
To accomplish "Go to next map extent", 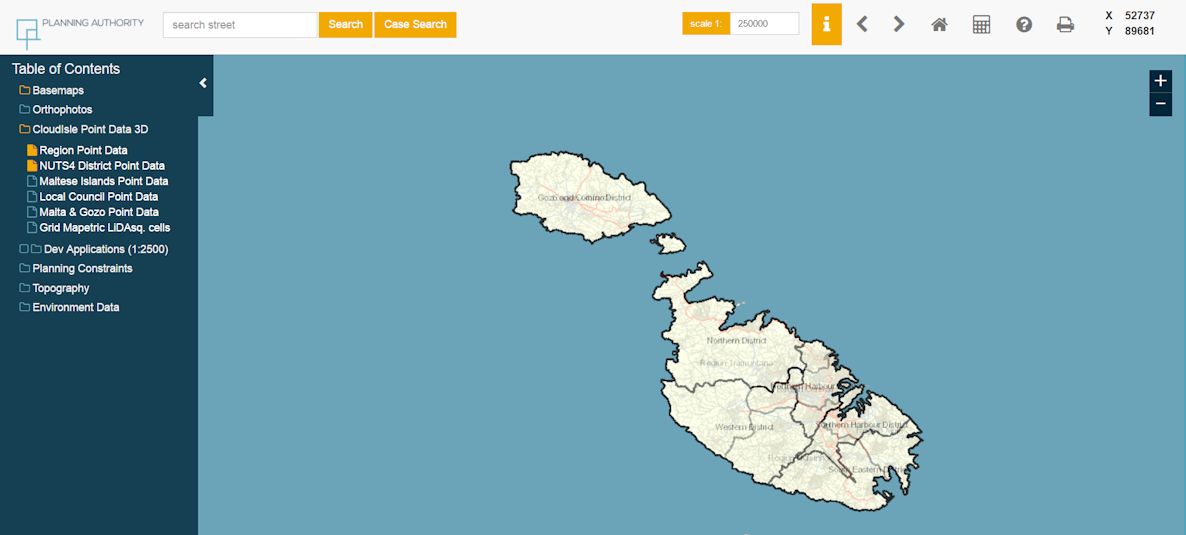I will point(899,25).
